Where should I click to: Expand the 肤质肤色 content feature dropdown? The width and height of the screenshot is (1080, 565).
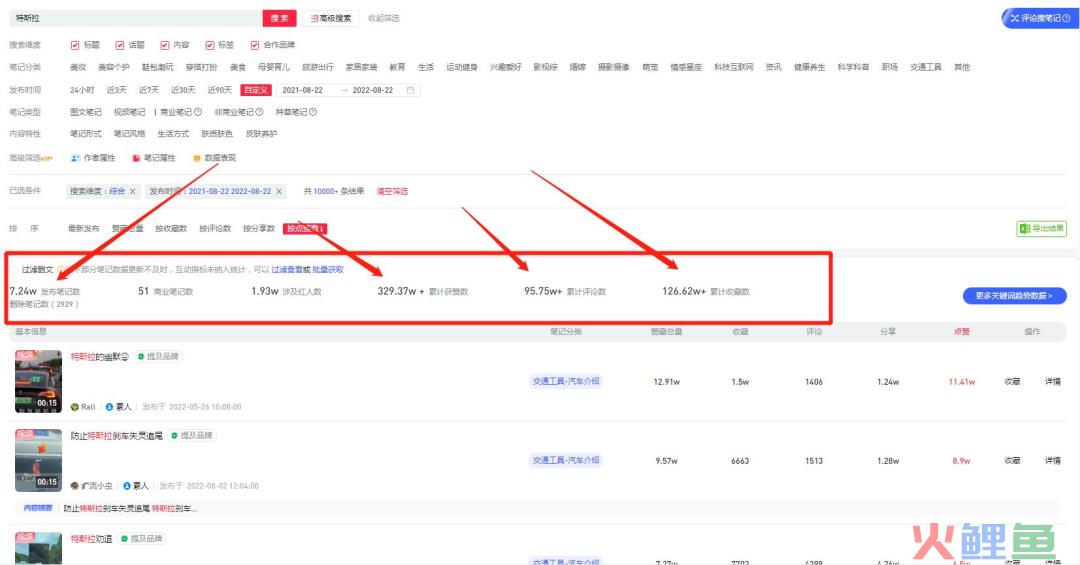point(217,134)
